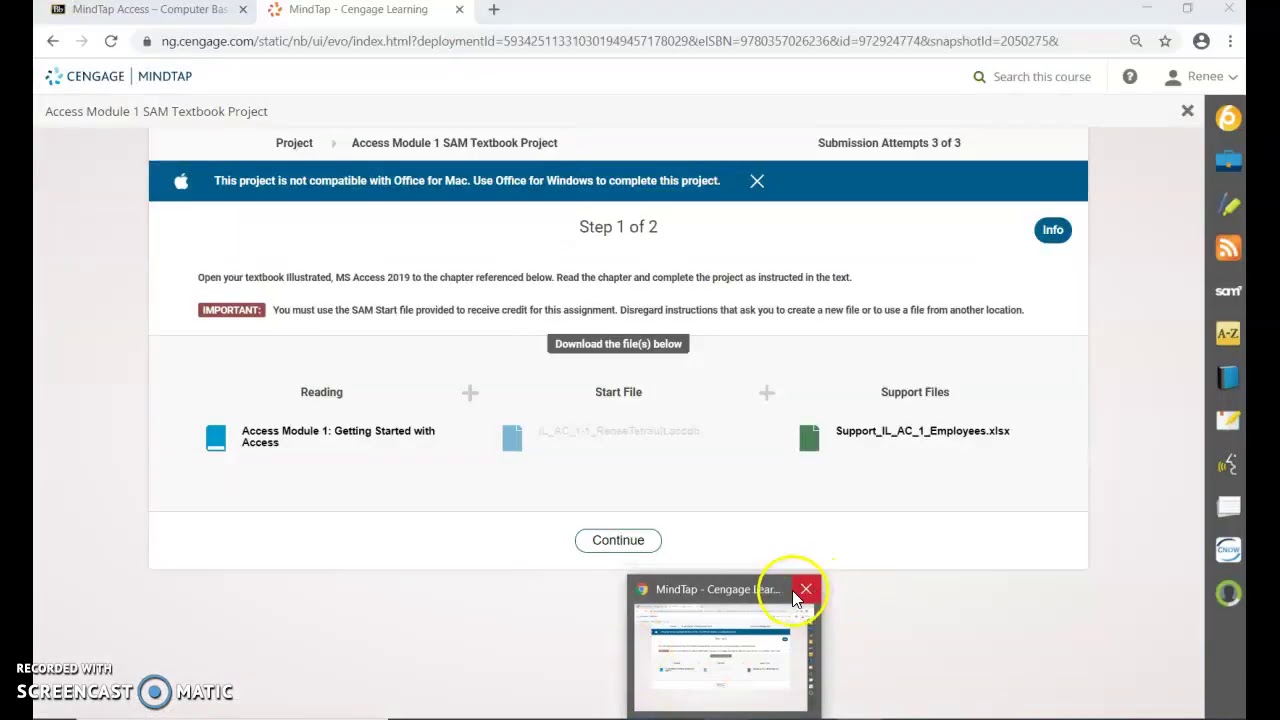Open the blue book app in sidebar
Screen dimensions: 1280x720
[x=1228, y=377]
